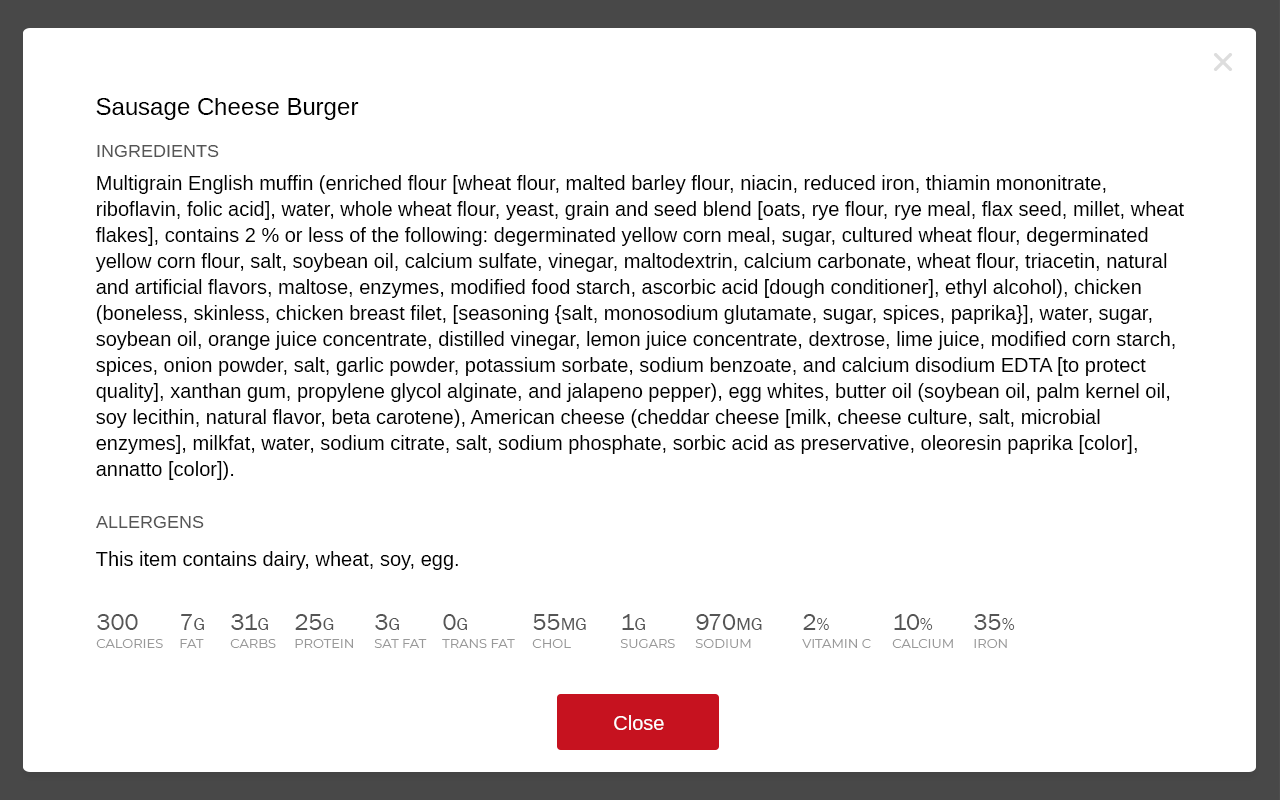Screen dimensions: 1280x800
Task: Click the Sausage Cheese Burger title
Action: tap(227, 107)
